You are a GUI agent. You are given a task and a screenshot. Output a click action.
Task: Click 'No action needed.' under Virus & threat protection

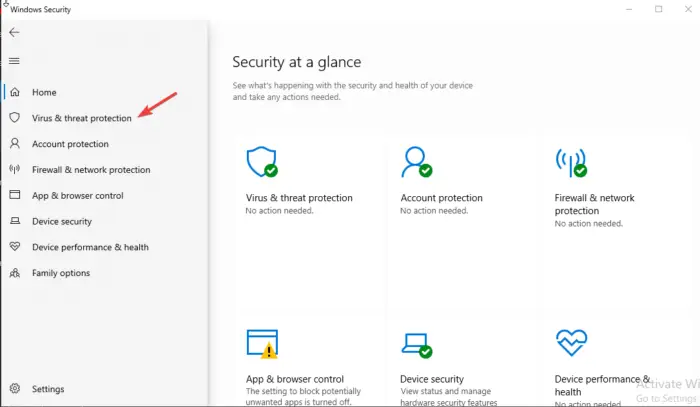click(x=279, y=211)
